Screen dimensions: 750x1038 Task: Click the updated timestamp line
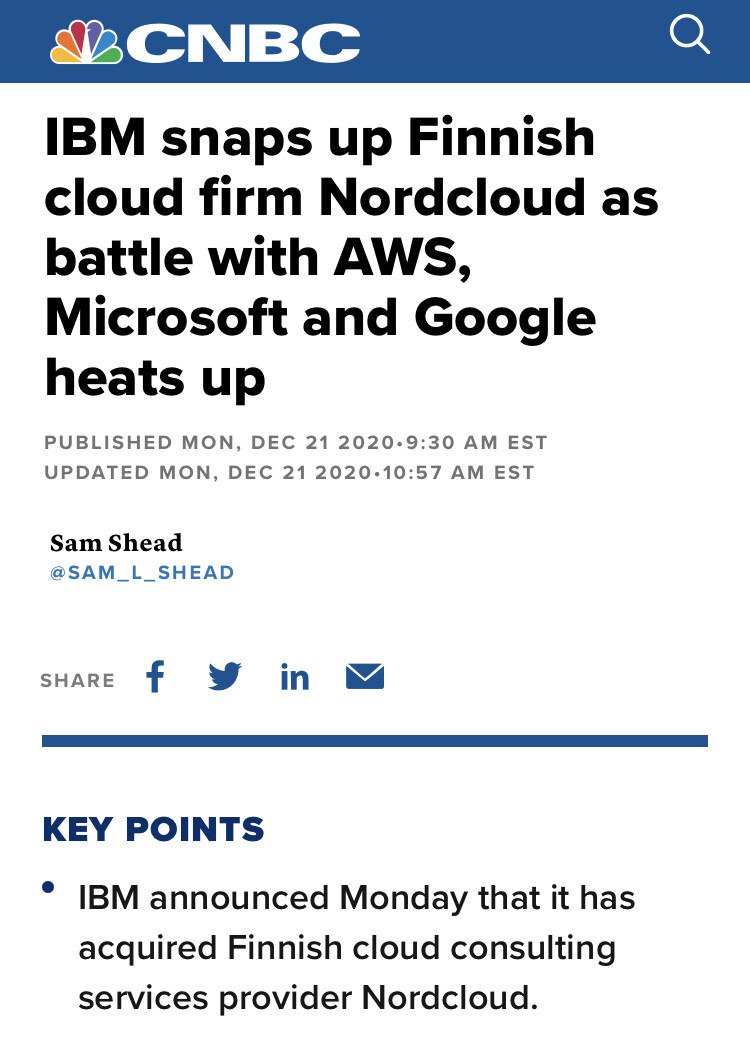coord(290,472)
